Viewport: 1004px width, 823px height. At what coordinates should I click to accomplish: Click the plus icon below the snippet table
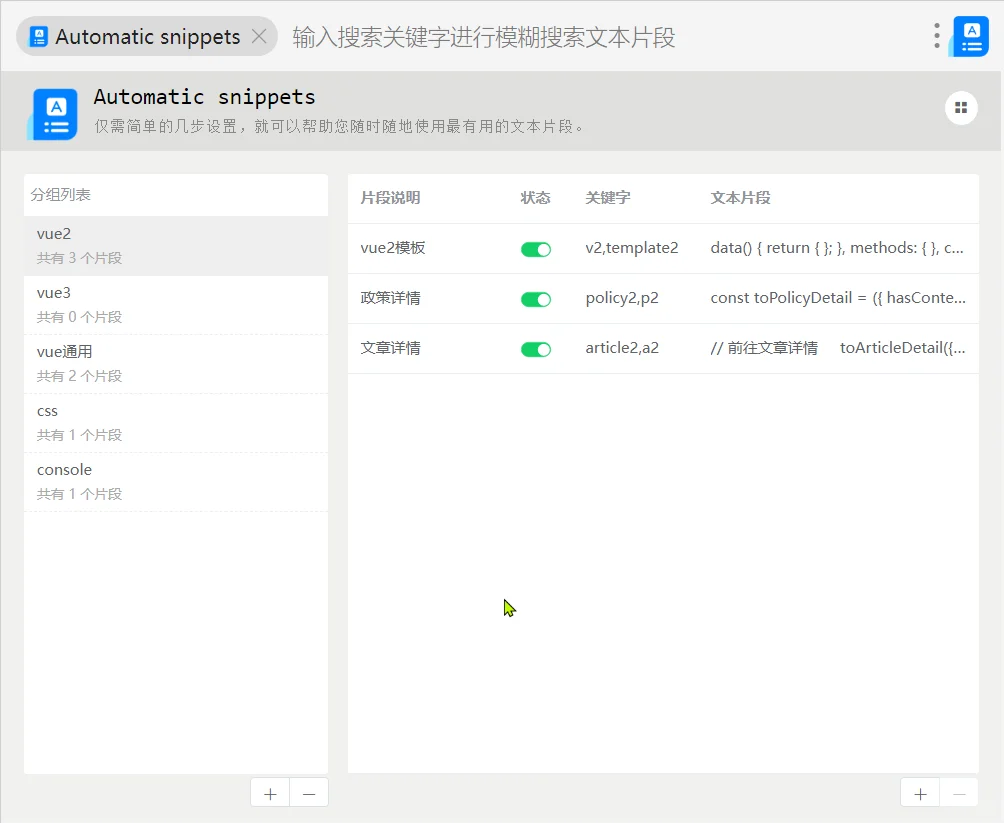tap(919, 792)
